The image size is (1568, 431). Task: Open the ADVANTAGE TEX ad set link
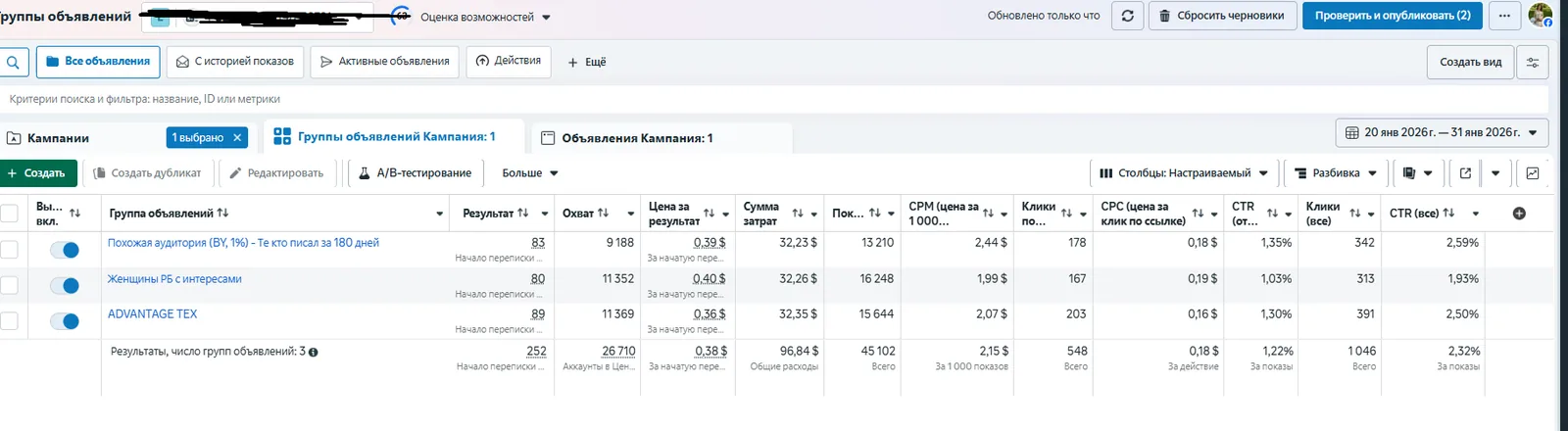[152, 314]
